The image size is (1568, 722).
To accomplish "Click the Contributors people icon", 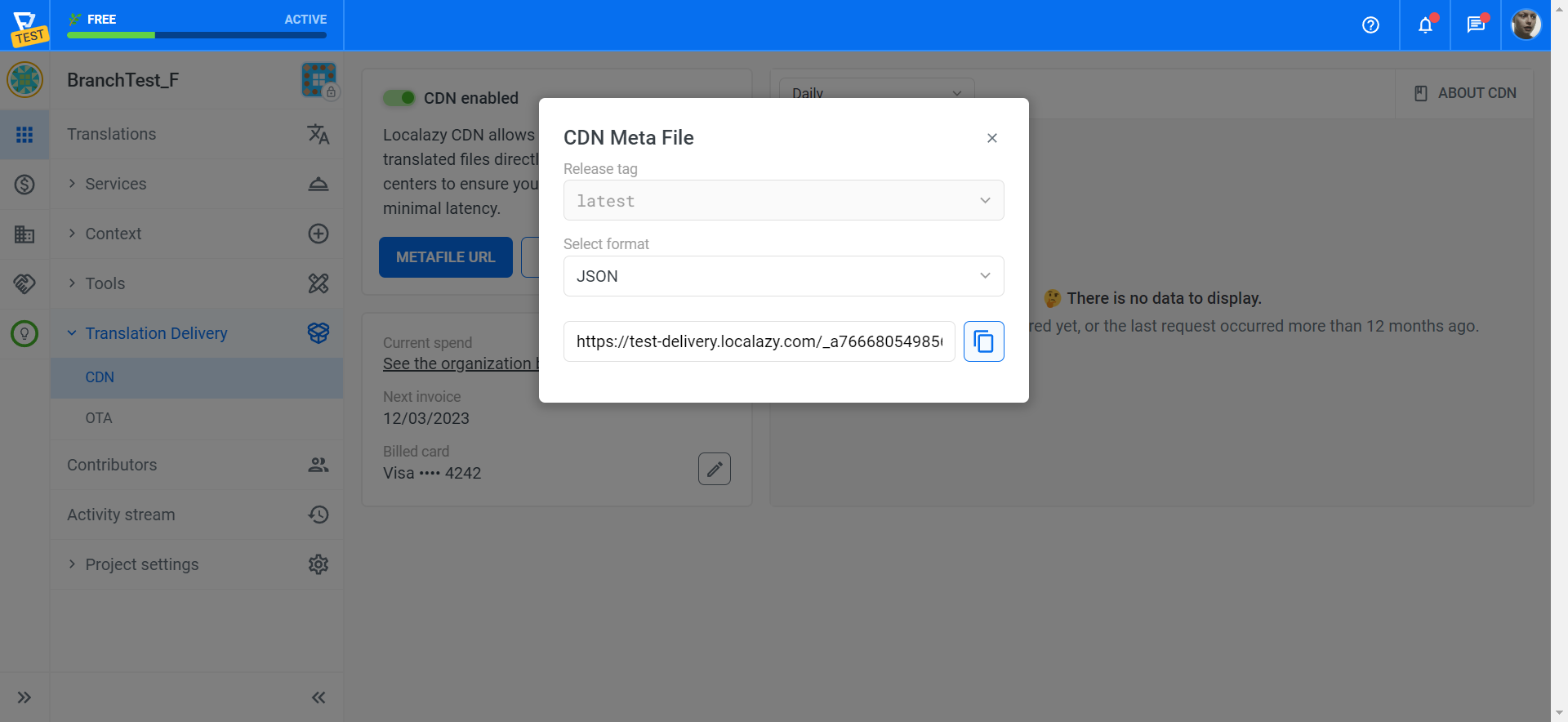I will click(x=318, y=465).
